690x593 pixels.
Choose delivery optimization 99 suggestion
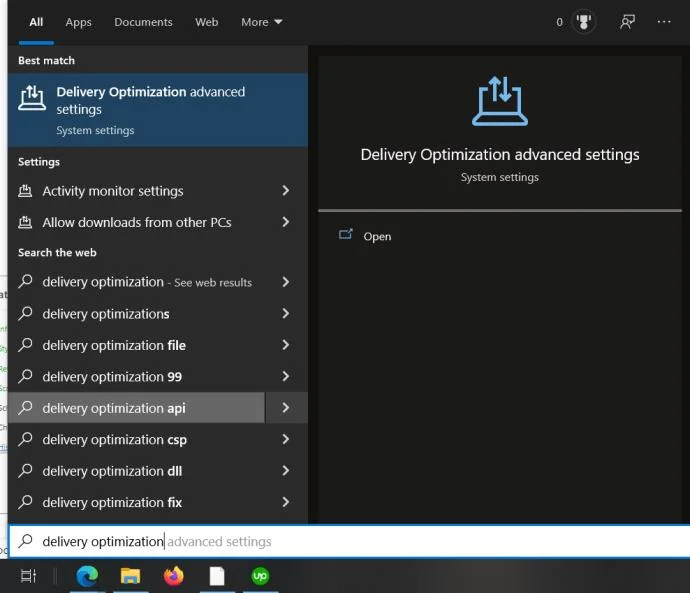pos(136,377)
